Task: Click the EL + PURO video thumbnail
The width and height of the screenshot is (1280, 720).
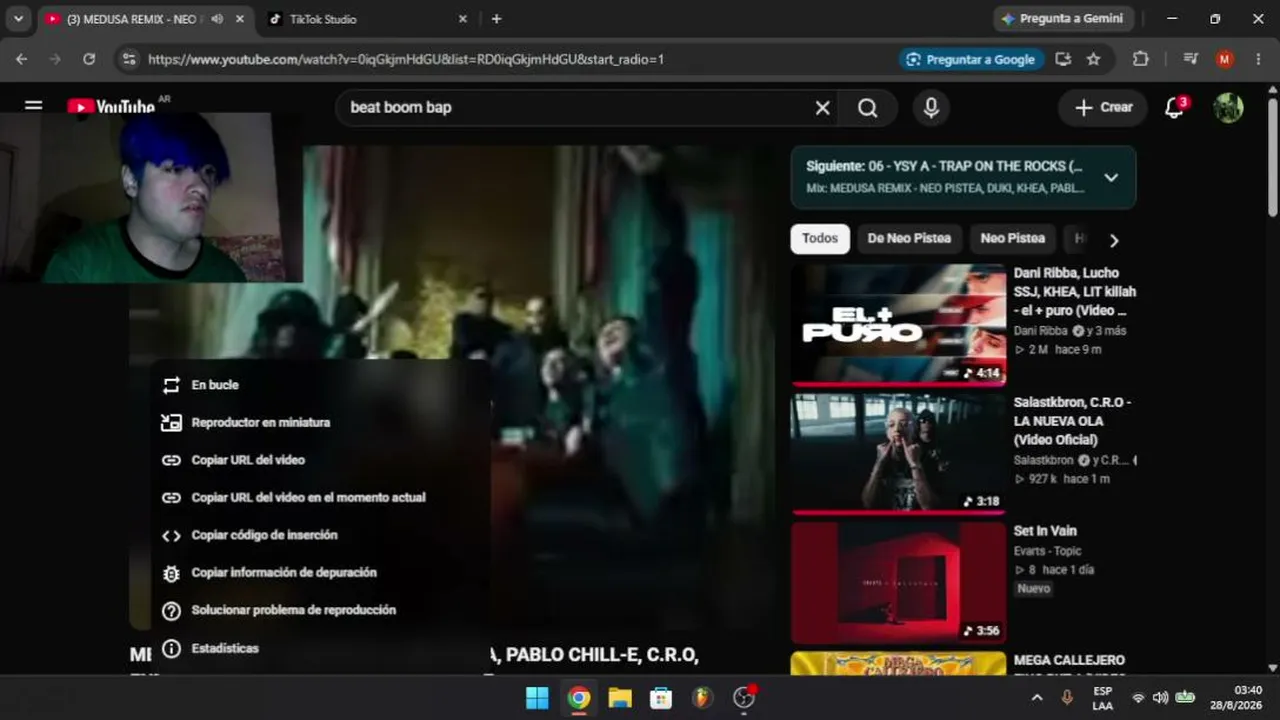Action: tap(898, 325)
